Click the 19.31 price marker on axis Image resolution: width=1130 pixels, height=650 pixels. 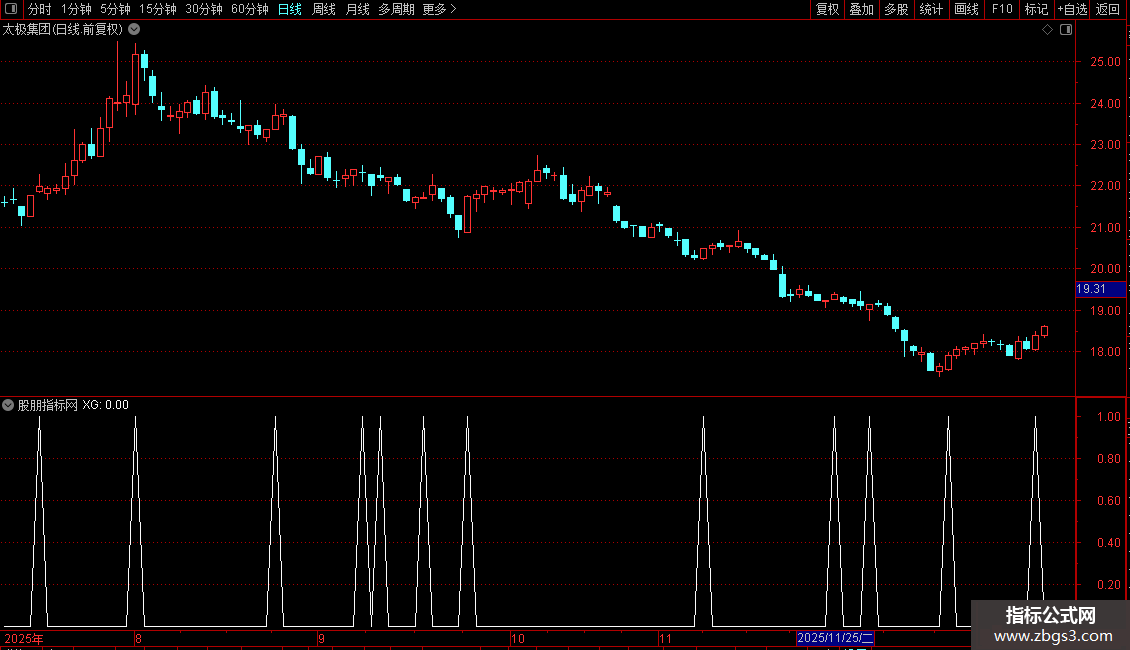click(x=1100, y=289)
